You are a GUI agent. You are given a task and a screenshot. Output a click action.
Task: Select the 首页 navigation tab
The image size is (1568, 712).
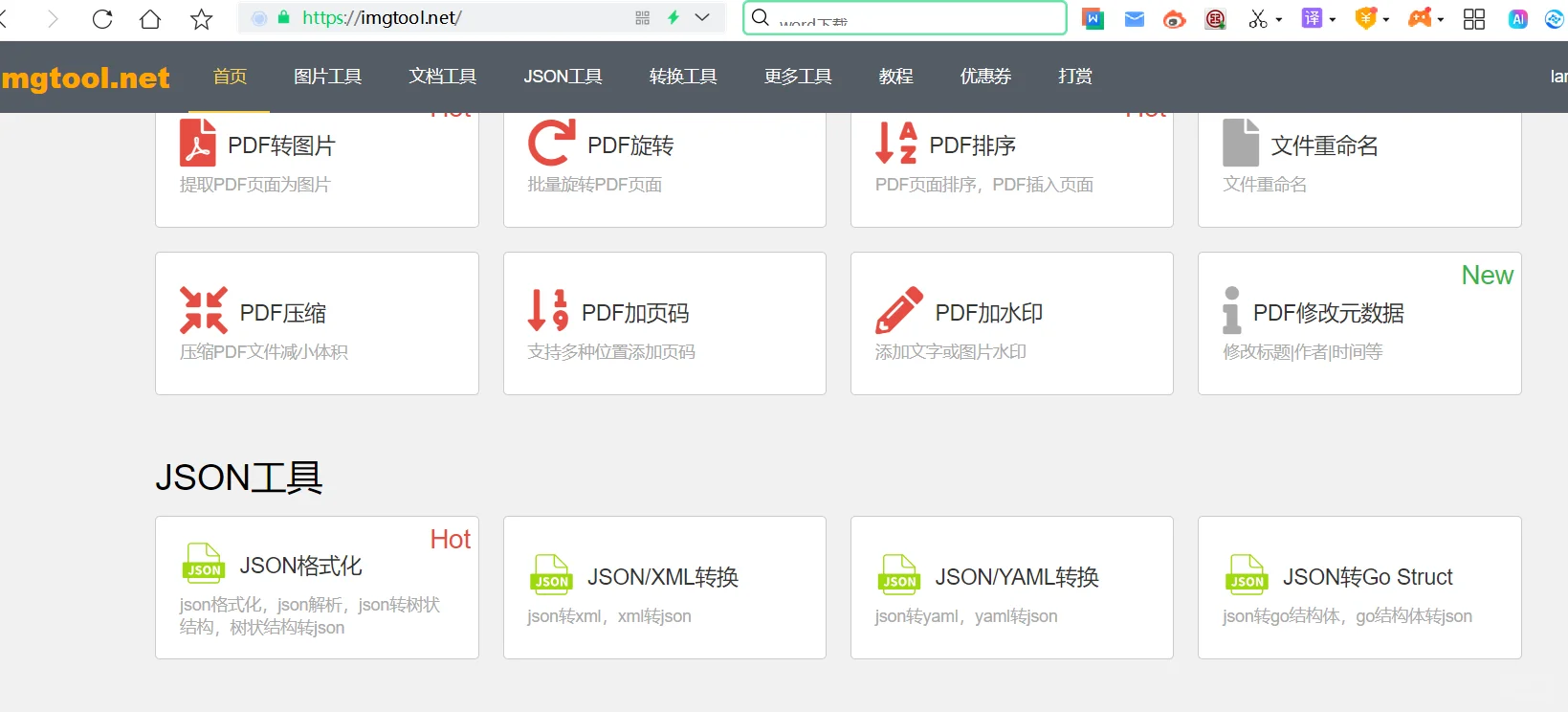[x=230, y=77]
